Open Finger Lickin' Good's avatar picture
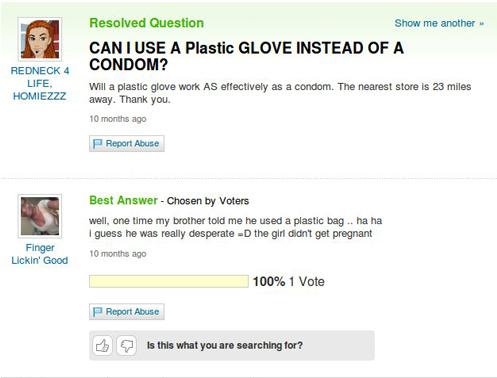This screenshot has height=378, width=497. point(40,216)
